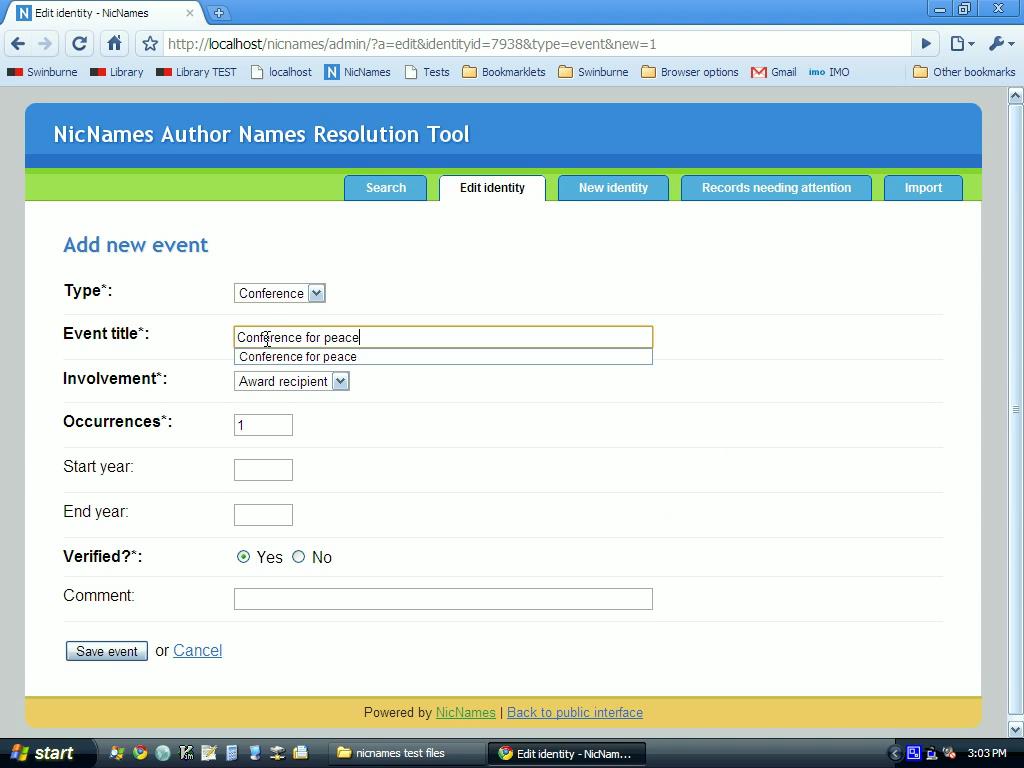Reload the page with the refresh icon
This screenshot has width=1024, height=768.
[79, 44]
